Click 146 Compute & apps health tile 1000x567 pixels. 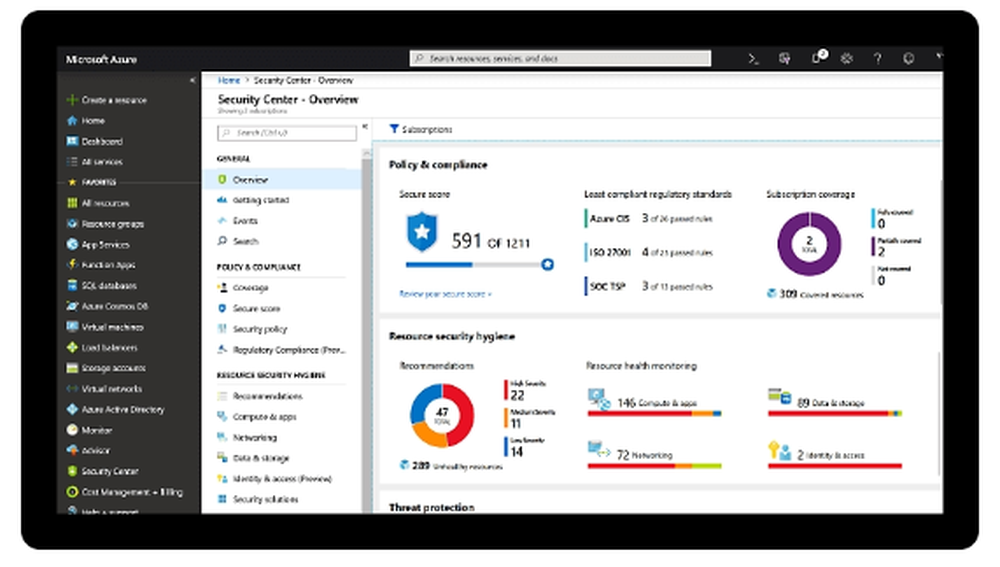654,403
